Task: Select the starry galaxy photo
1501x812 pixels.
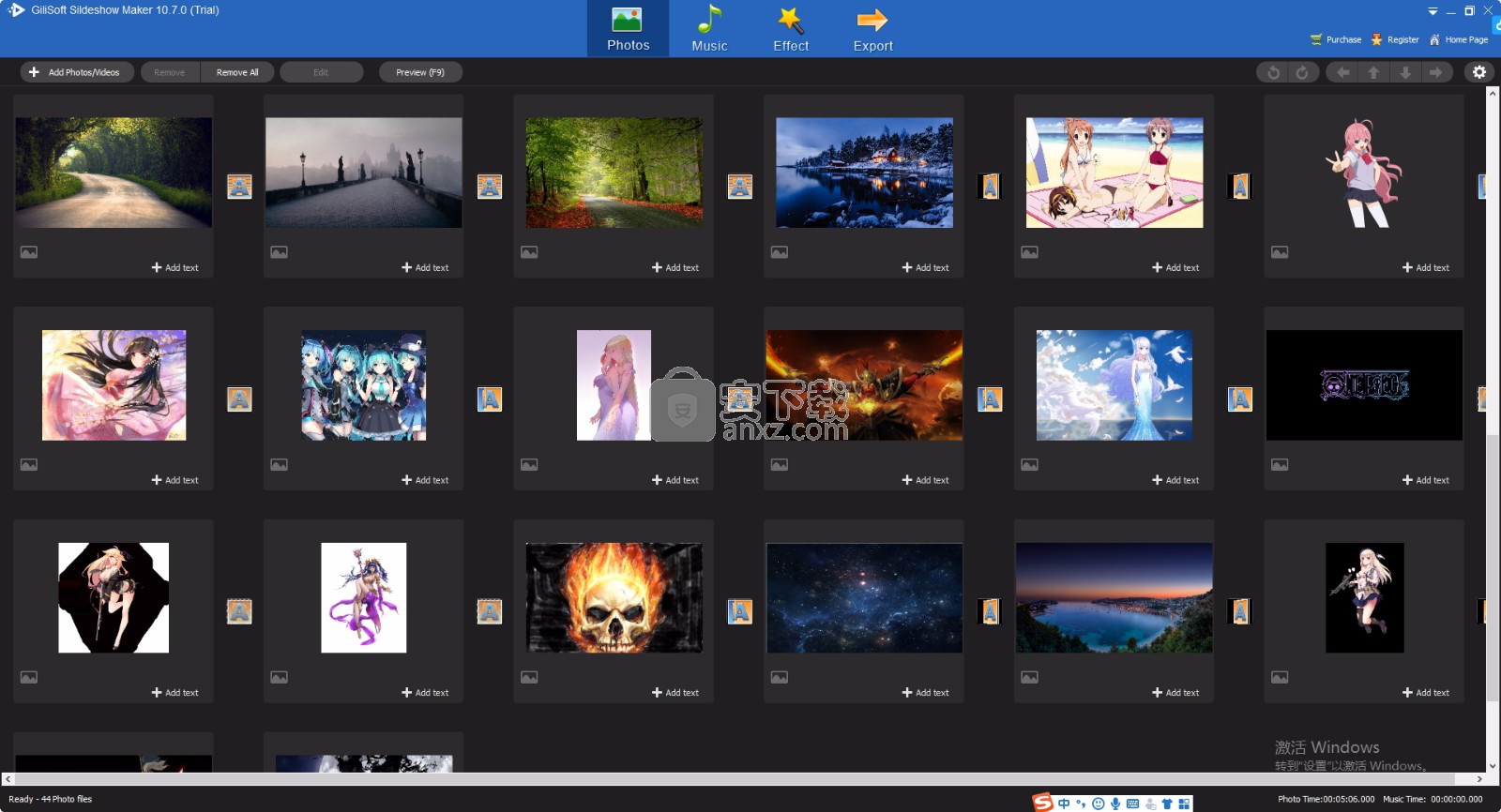Action: coord(864,598)
